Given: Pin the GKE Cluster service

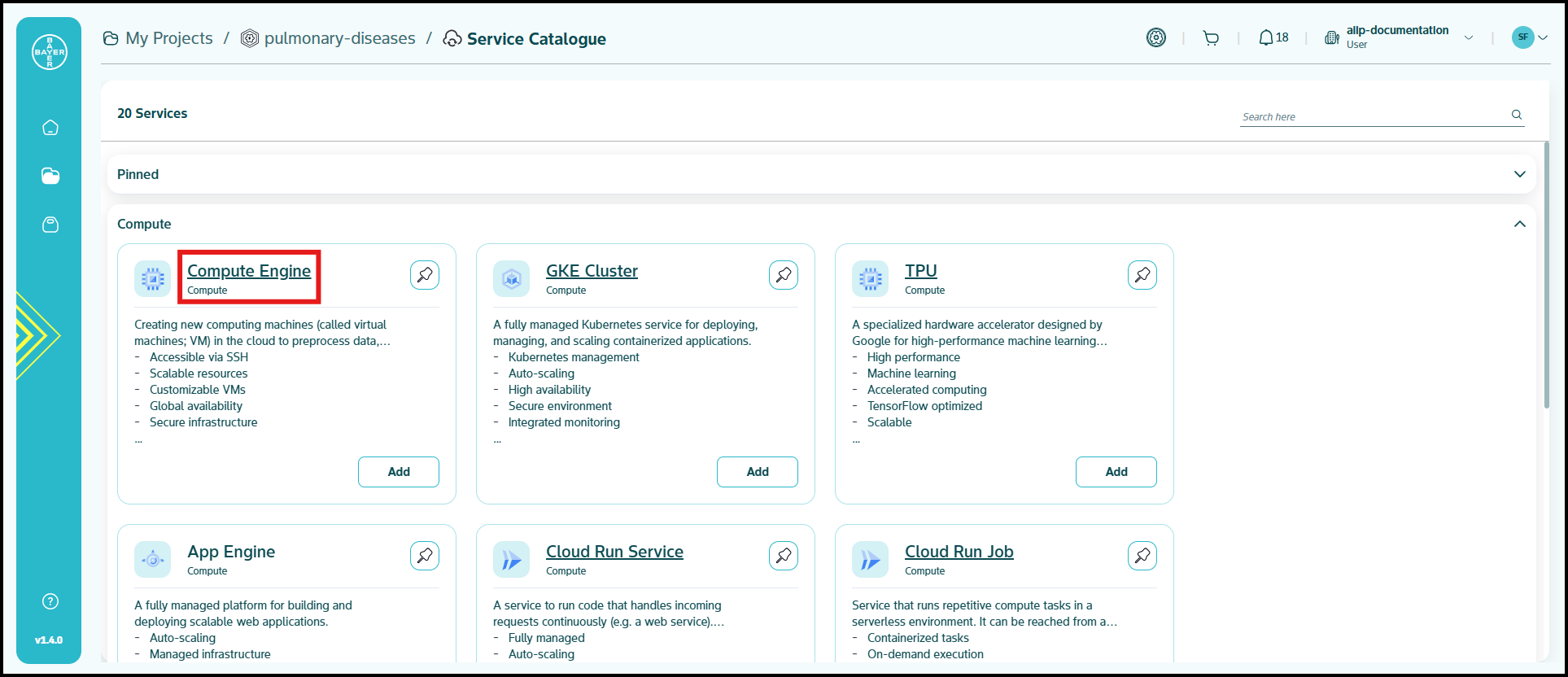Looking at the screenshot, I should (x=784, y=275).
